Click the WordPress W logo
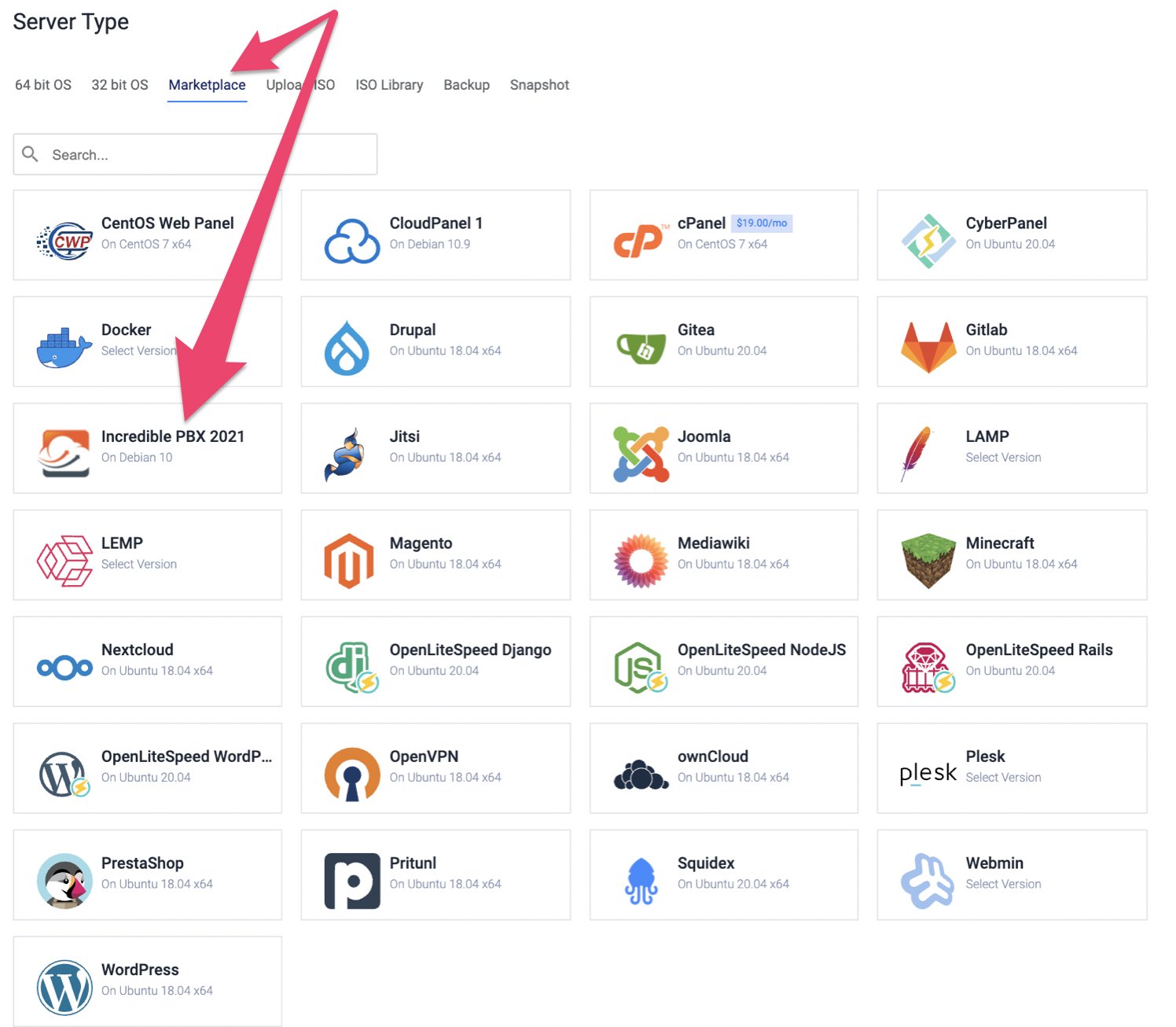 pos(64,988)
